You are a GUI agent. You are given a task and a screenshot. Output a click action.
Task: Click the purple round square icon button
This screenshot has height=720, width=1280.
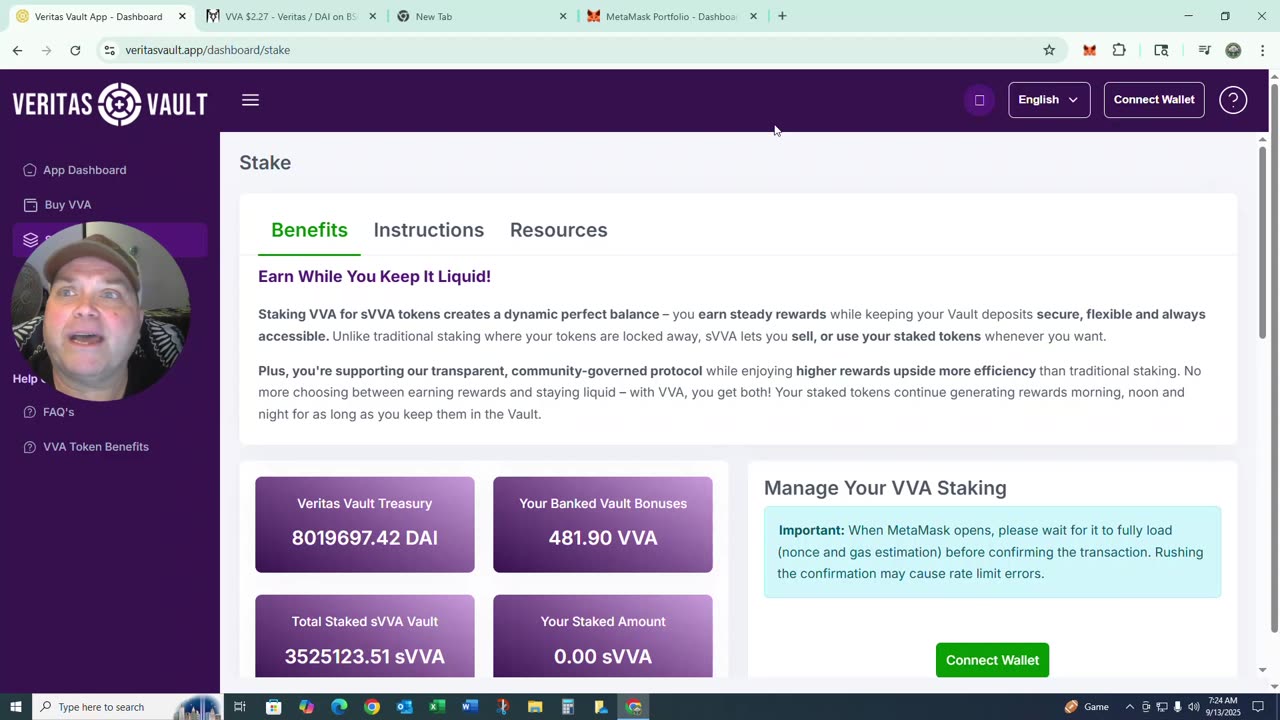[979, 100]
